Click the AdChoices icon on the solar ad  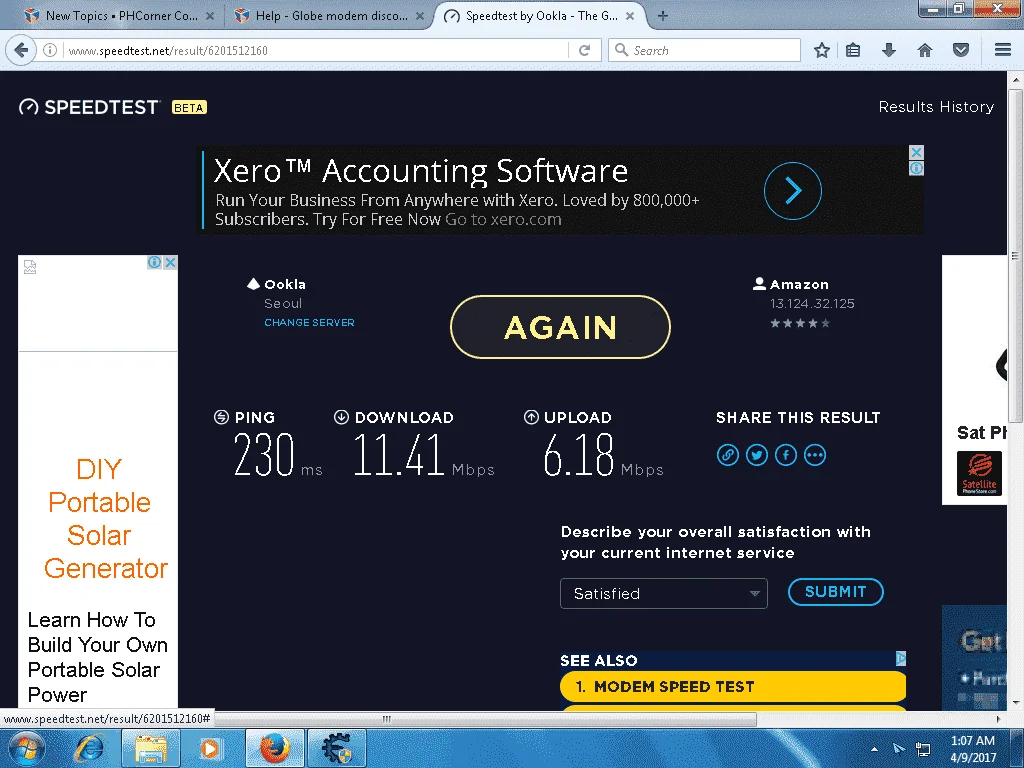pyautogui.click(x=154, y=262)
